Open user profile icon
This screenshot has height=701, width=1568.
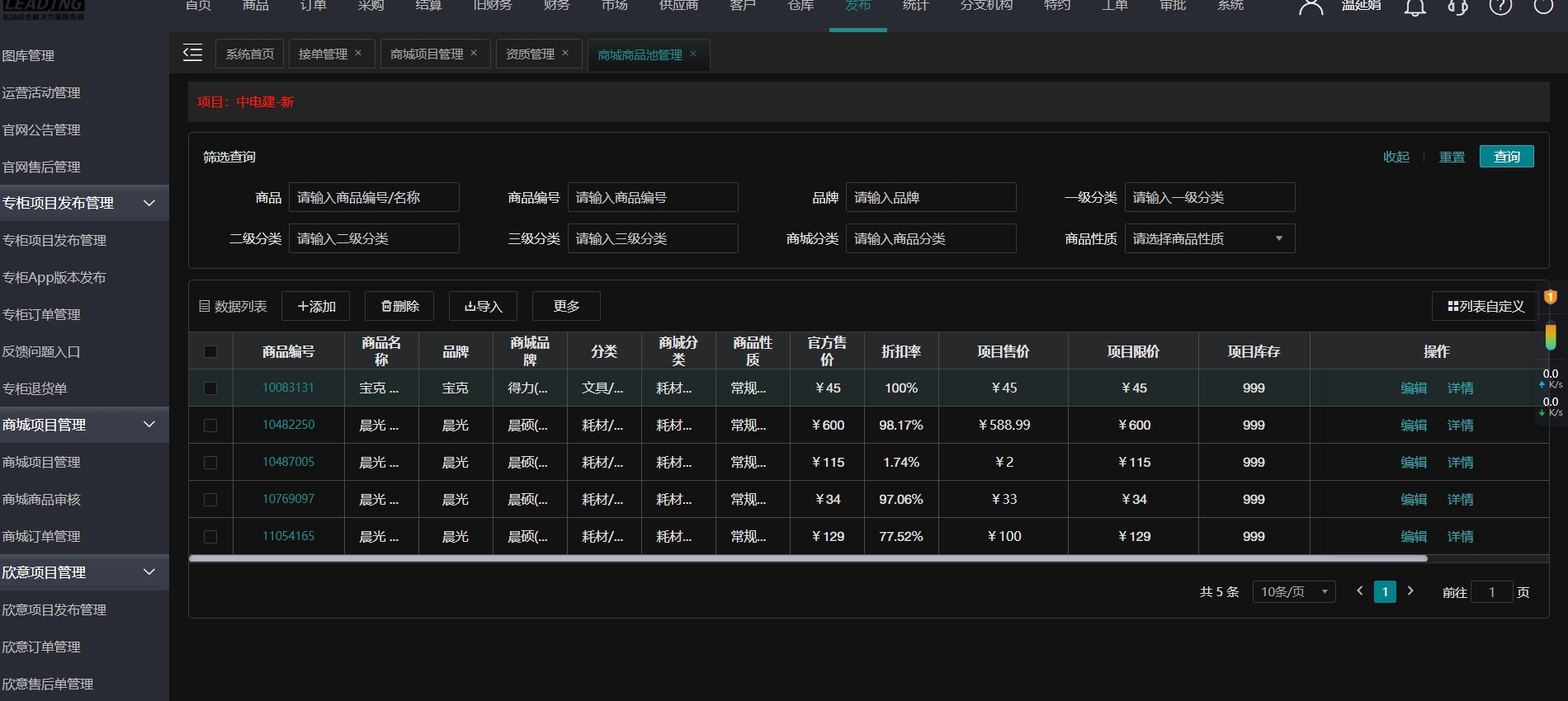click(x=1311, y=7)
